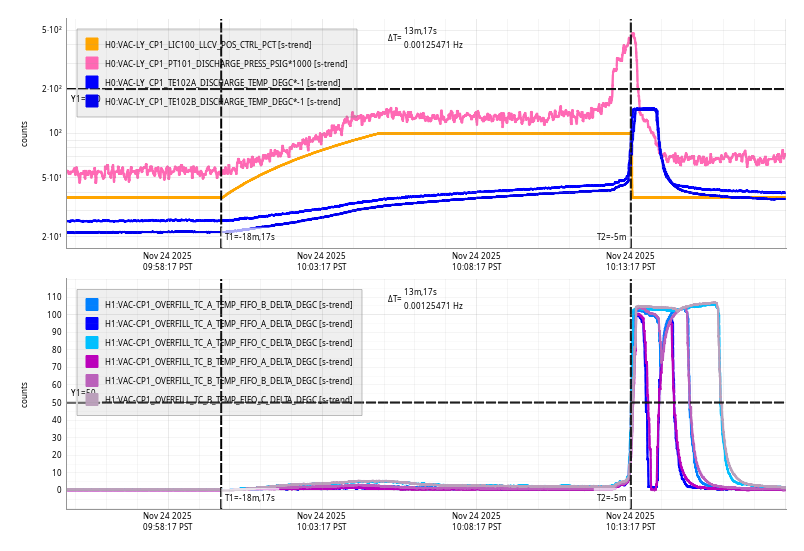Click the magenta TC_B_TEMP_FIFO_A legend swatch
Image resolution: width=804 pixels, height=551 pixels.
click(92, 361)
